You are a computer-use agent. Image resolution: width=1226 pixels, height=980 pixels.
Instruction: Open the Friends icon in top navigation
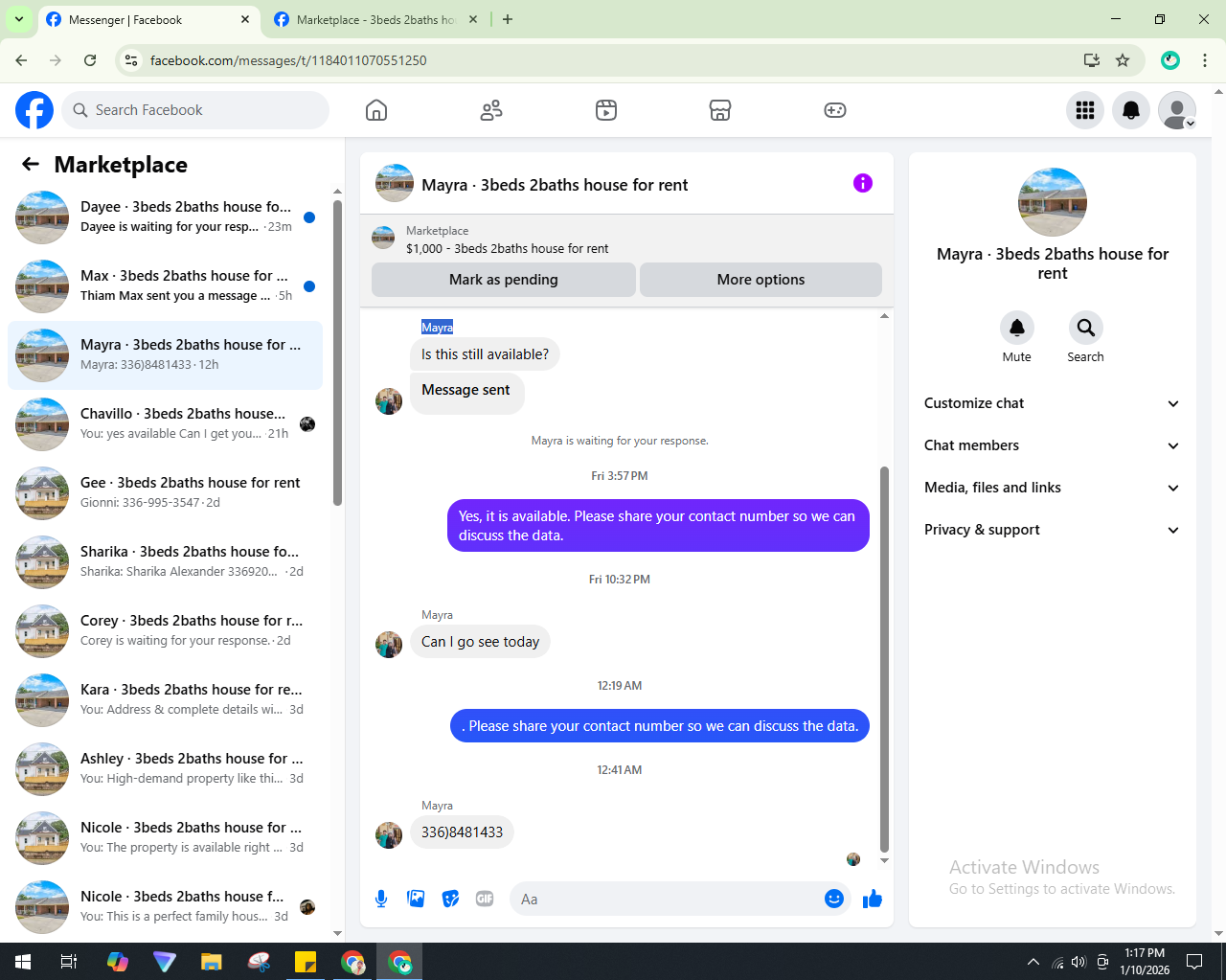(491, 110)
